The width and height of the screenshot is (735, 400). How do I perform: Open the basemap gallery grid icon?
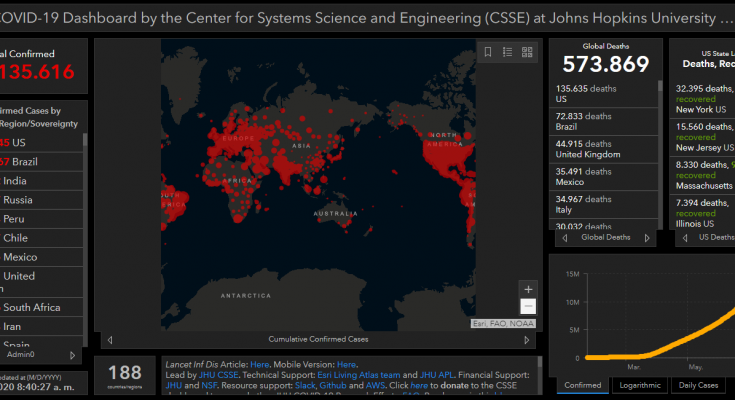(x=527, y=52)
